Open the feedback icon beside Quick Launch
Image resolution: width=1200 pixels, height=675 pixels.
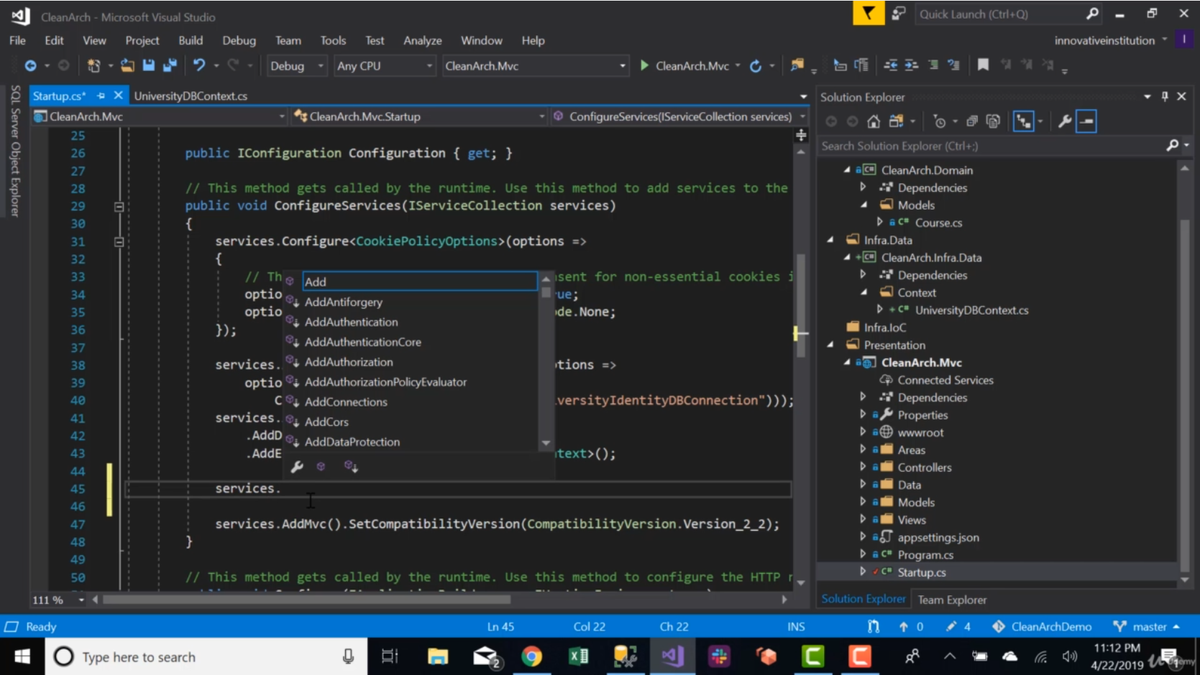coord(898,14)
